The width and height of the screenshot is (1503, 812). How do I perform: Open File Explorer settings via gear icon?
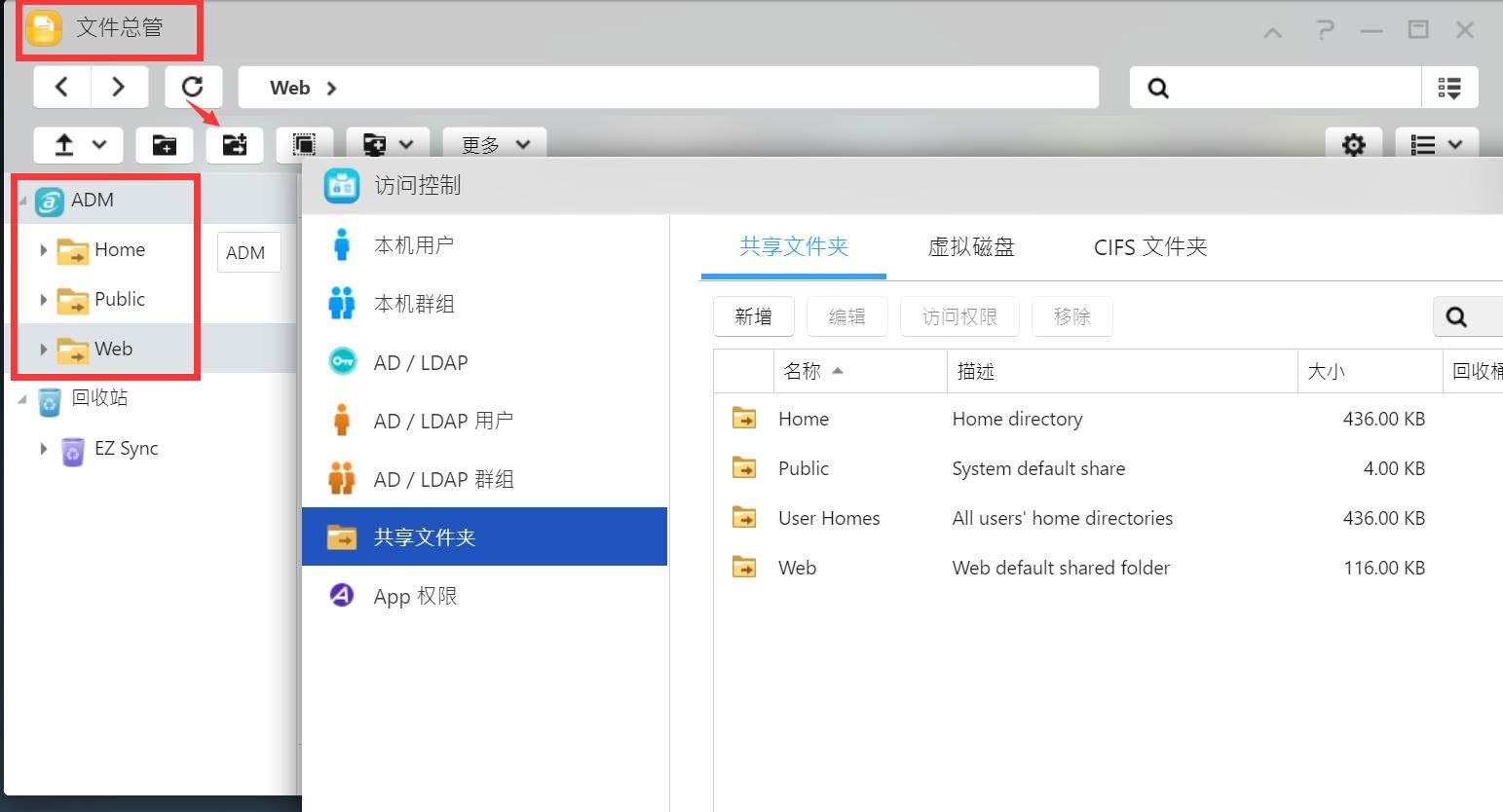pos(1353,144)
